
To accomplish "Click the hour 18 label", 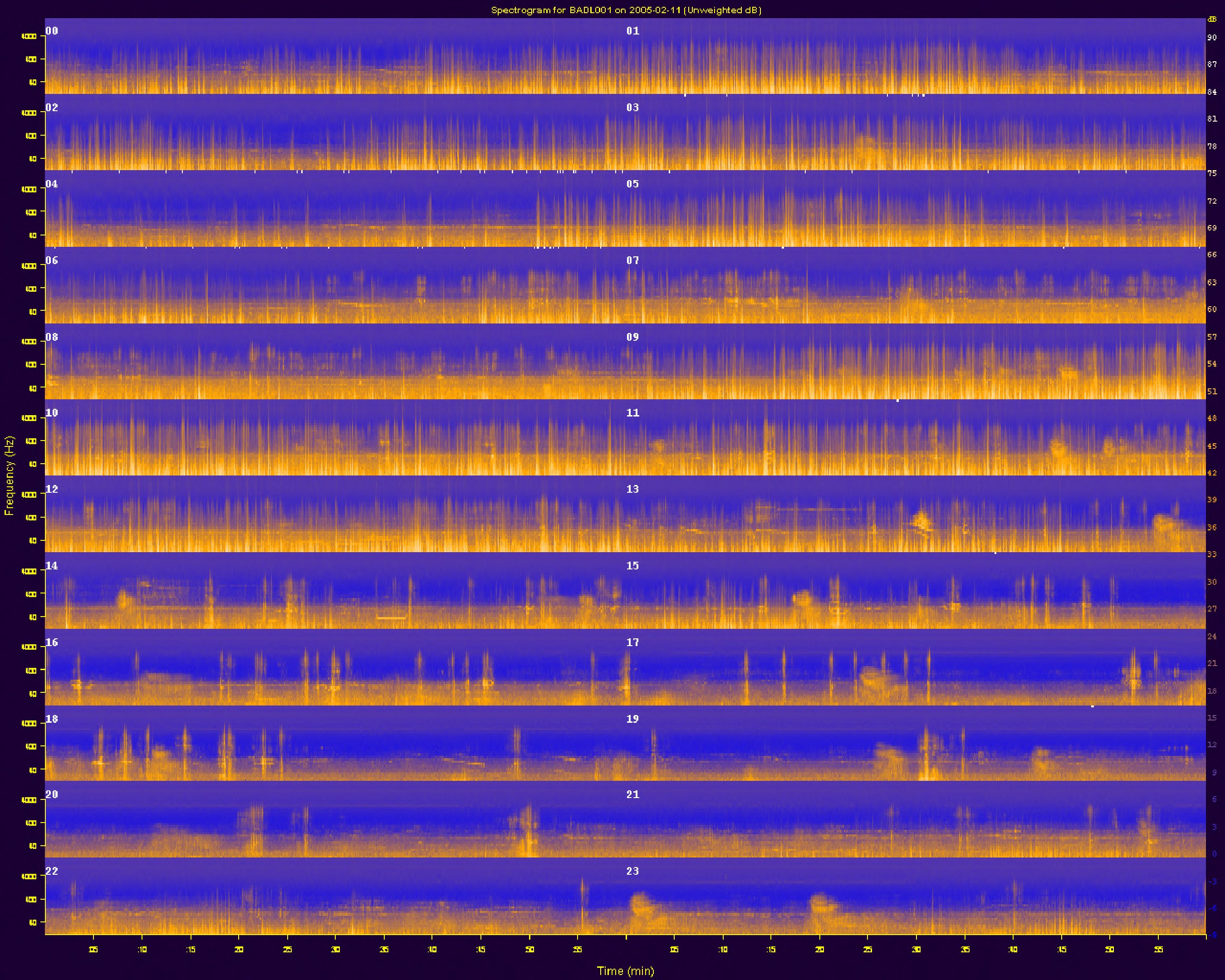I will (x=52, y=719).
